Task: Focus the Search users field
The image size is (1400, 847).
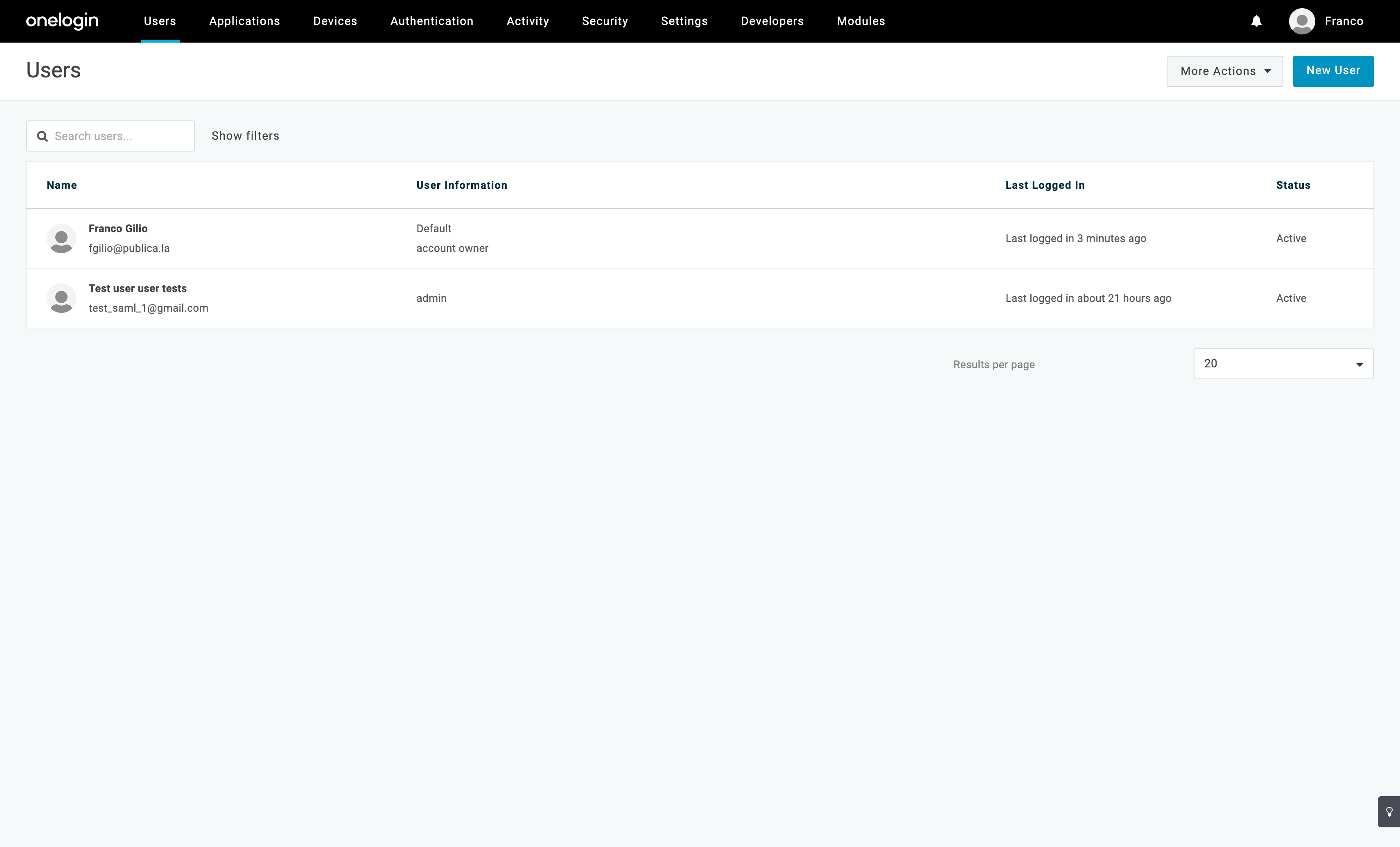Action: [119, 136]
